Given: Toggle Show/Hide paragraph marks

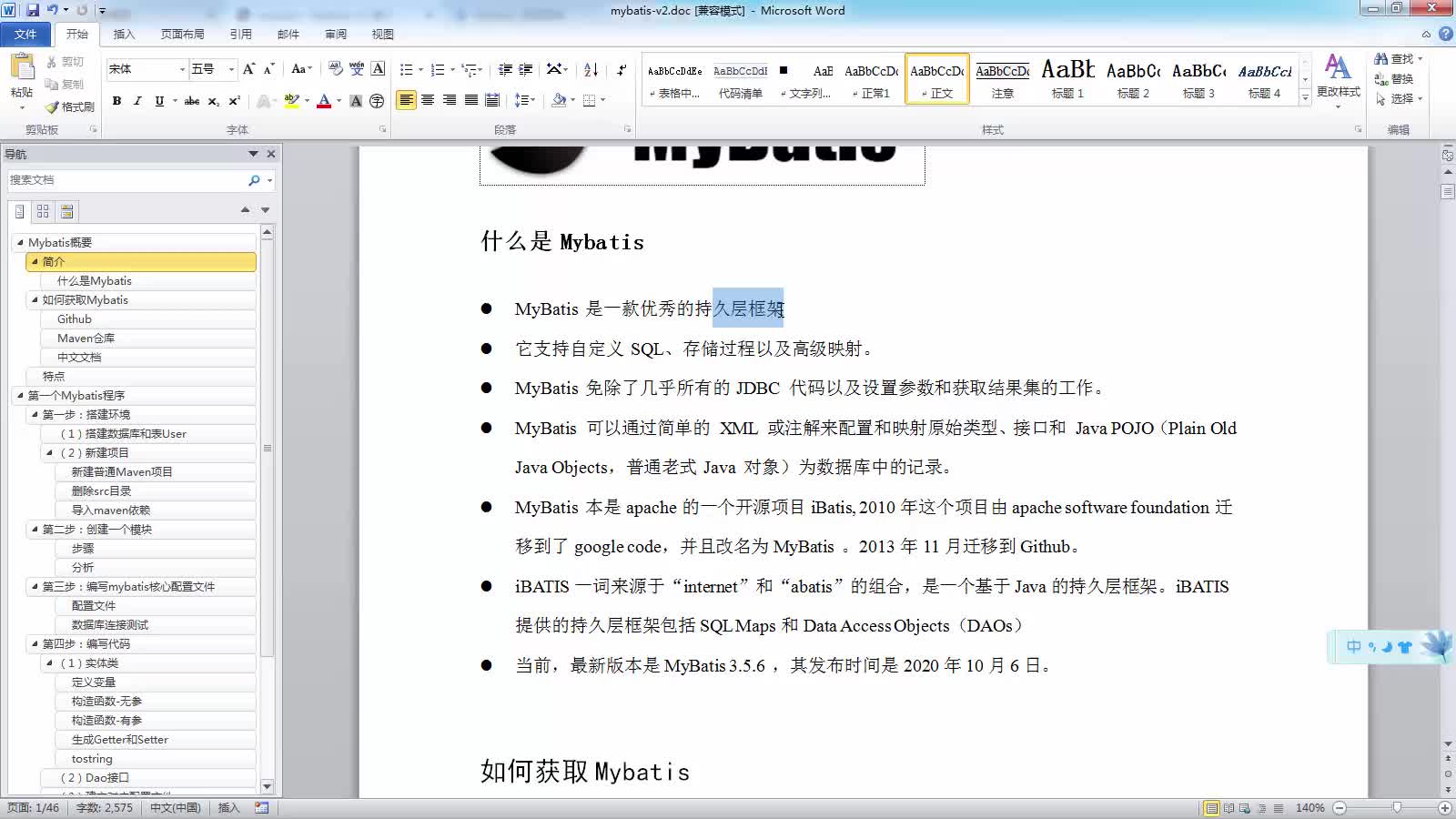Looking at the screenshot, I should pyautogui.click(x=622, y=69).
